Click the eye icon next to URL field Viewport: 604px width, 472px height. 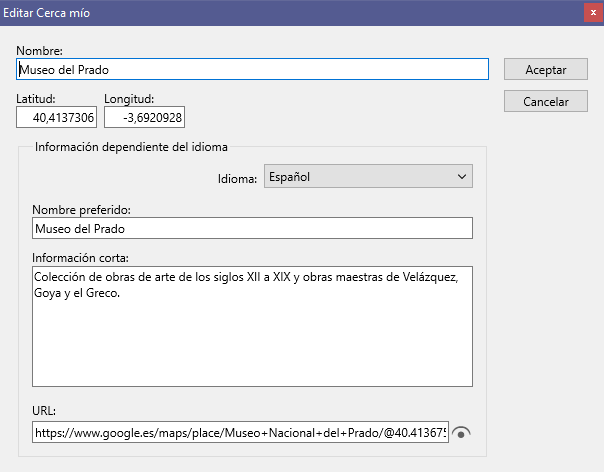(x=461, y=432)
